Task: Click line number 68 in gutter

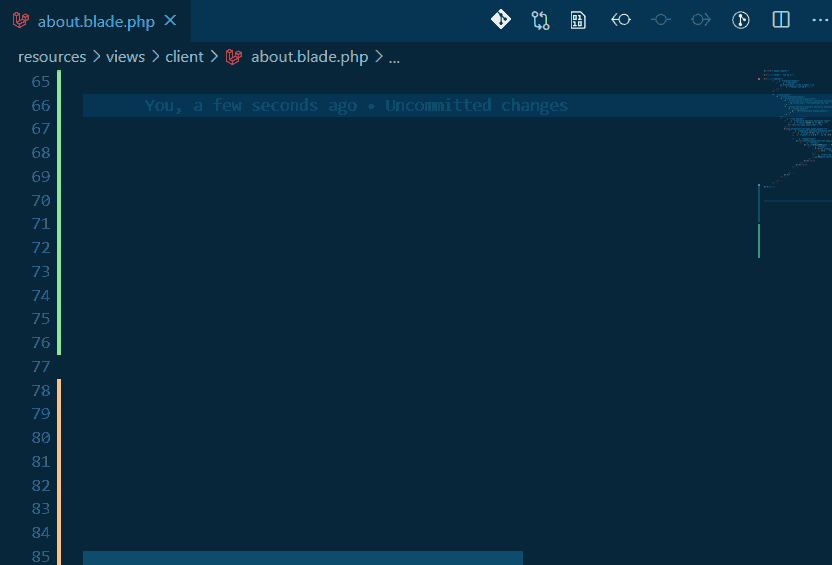Action: (x=41, y=153)
